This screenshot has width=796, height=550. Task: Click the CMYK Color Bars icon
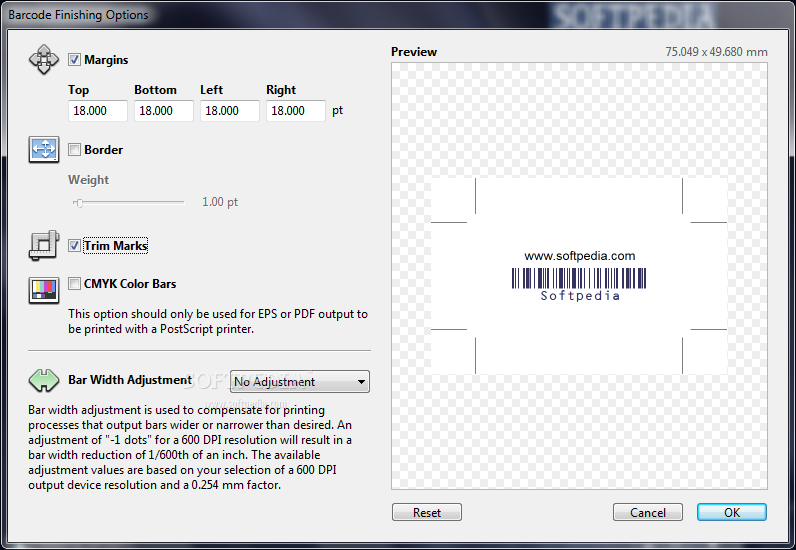click(x=44, y=290)
